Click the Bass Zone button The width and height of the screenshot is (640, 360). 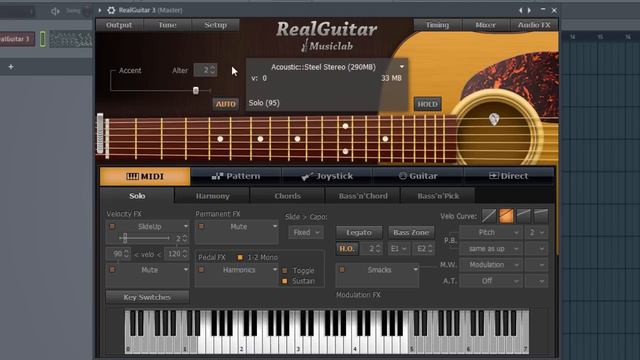point(411,232)
